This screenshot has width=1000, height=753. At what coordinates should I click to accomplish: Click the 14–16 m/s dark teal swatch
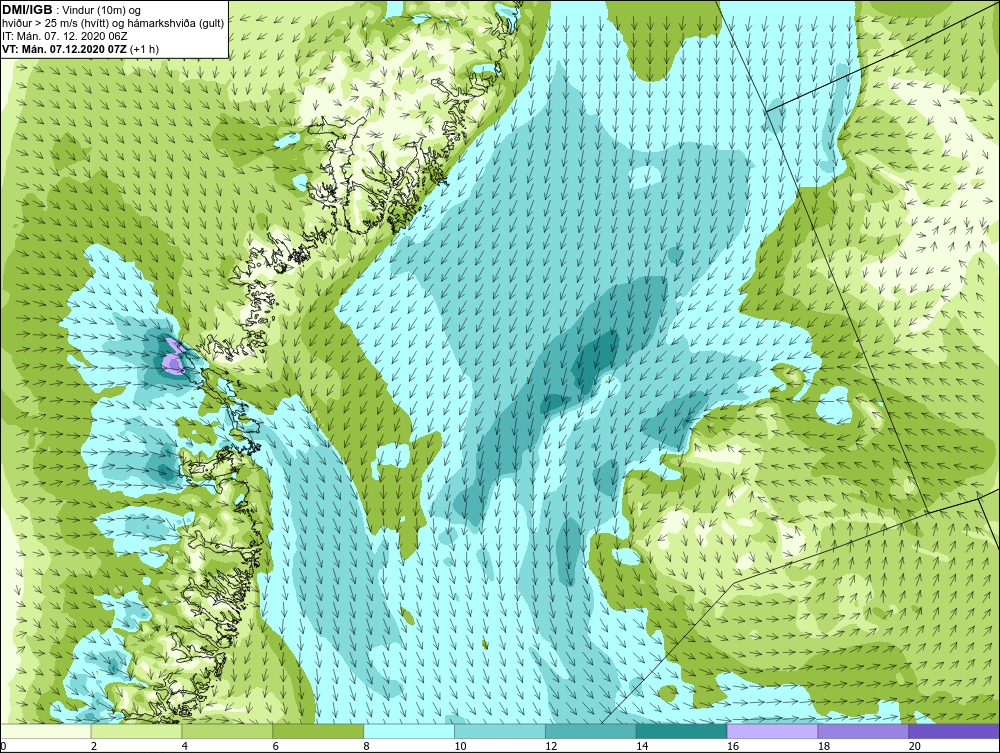682,731
